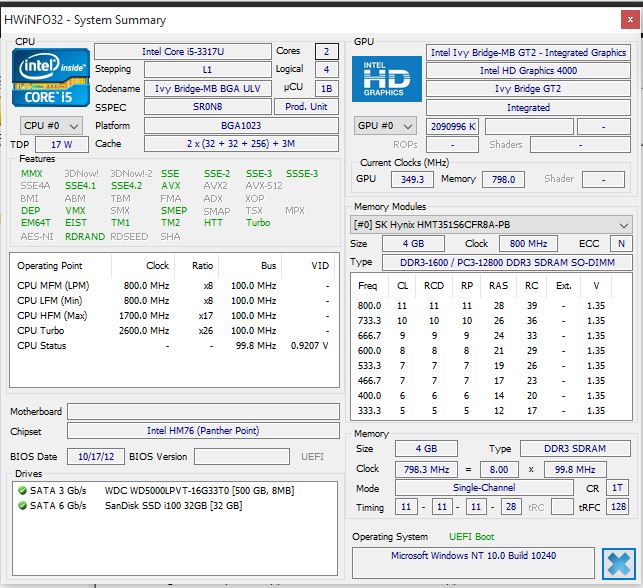Click the Cores value 2 box
This screenshot has width=643, height=588.
pos(327,52)
